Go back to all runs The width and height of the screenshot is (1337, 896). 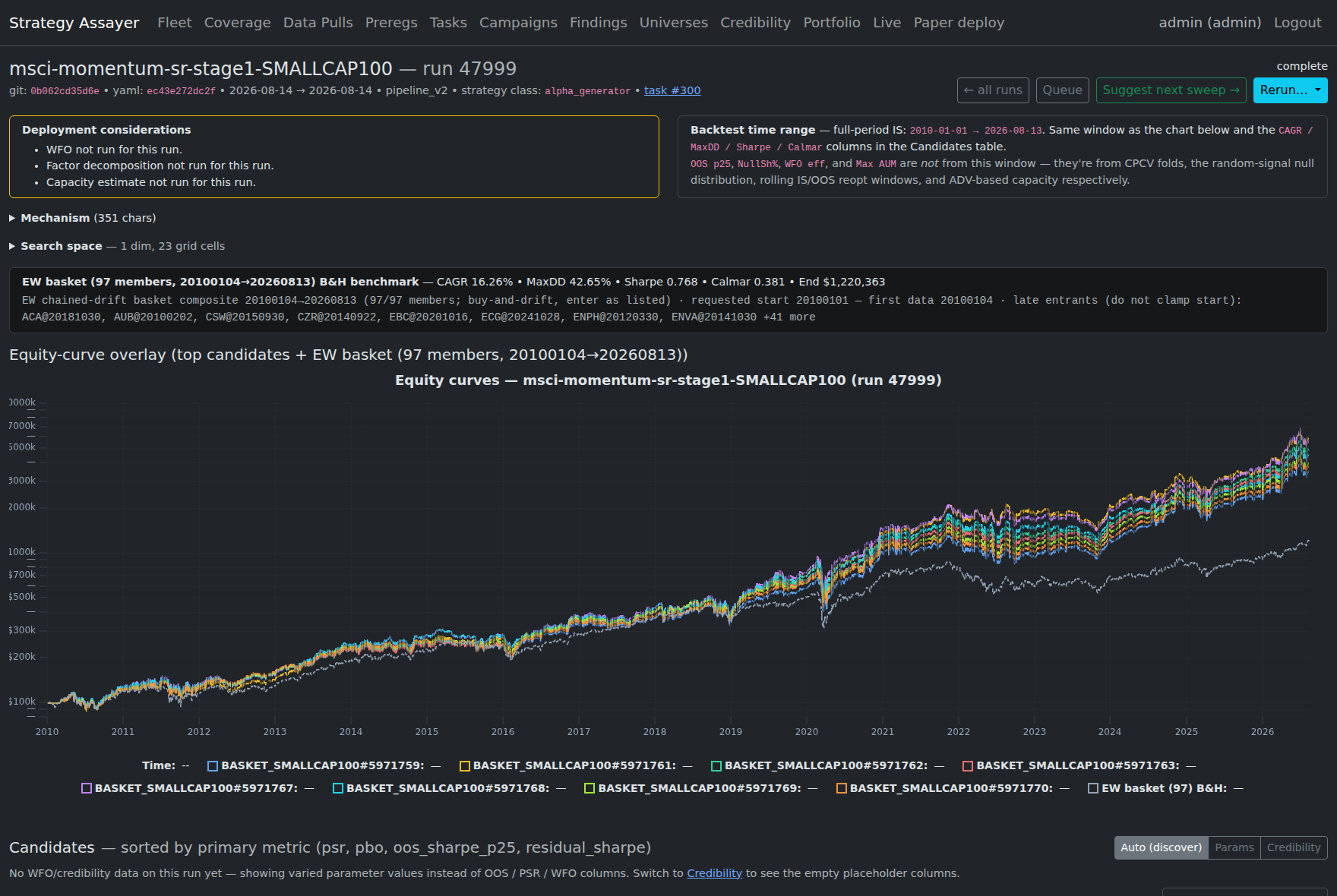993,90
